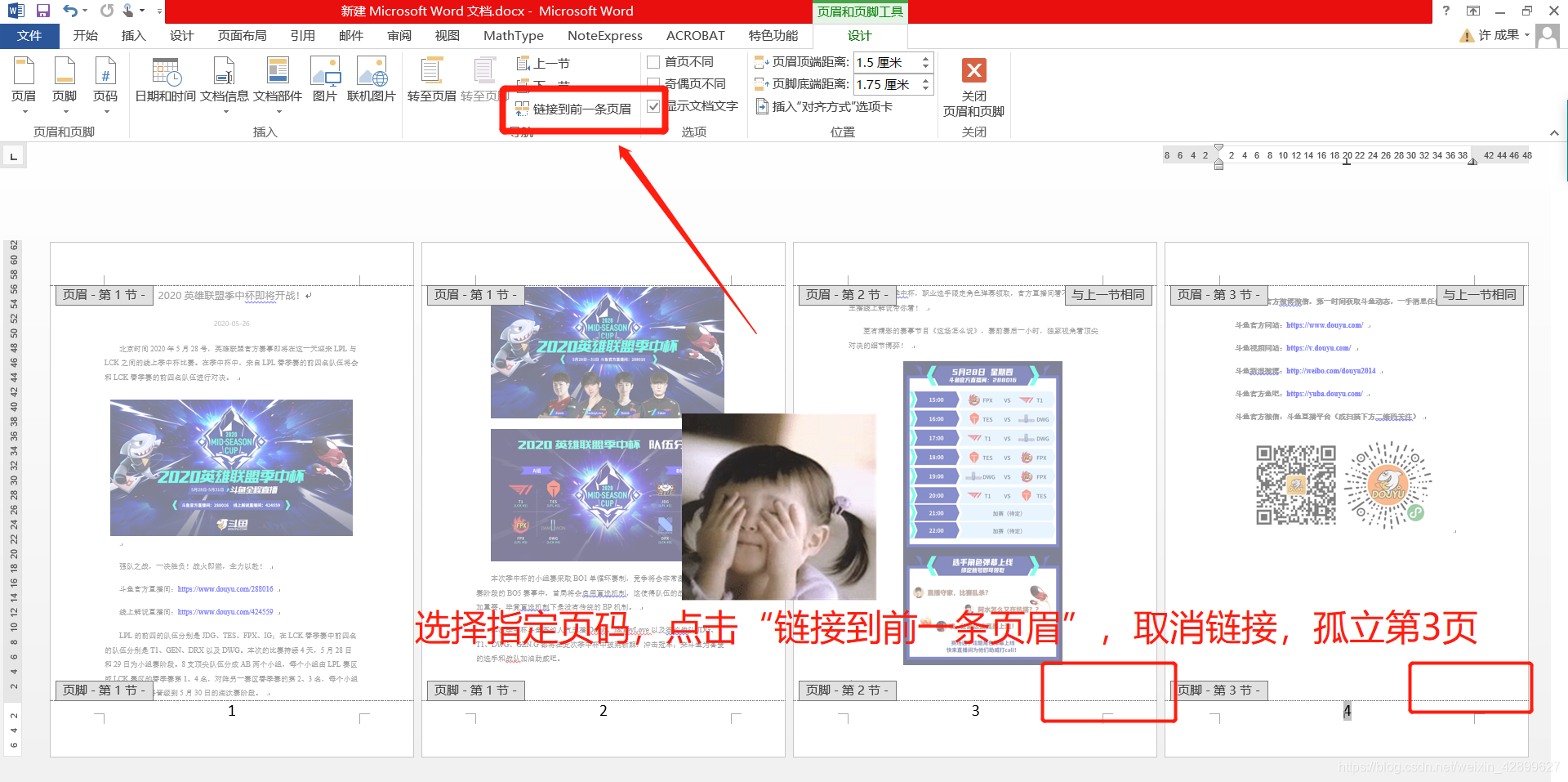Open 页眉和页脚工具 设计 tab
The width and height of the screenshot is (1568, 782).
click(859, 35)
